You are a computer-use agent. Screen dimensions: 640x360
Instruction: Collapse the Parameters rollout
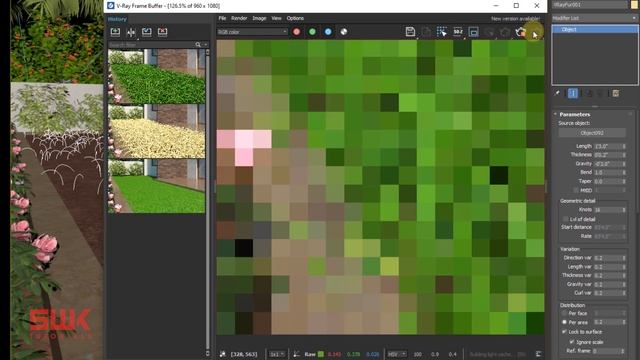(574, 114)
